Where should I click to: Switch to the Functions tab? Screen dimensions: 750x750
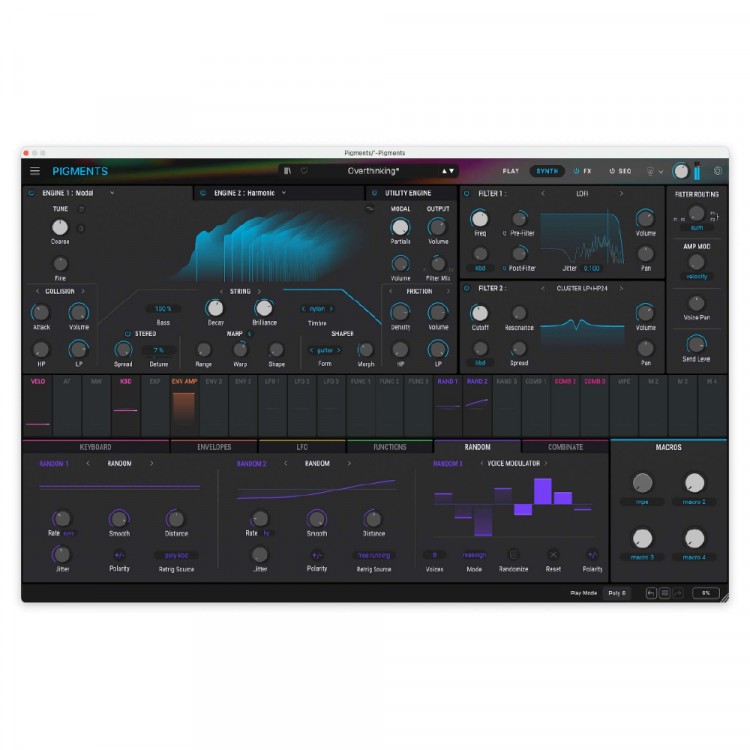[x=390, y=447]
